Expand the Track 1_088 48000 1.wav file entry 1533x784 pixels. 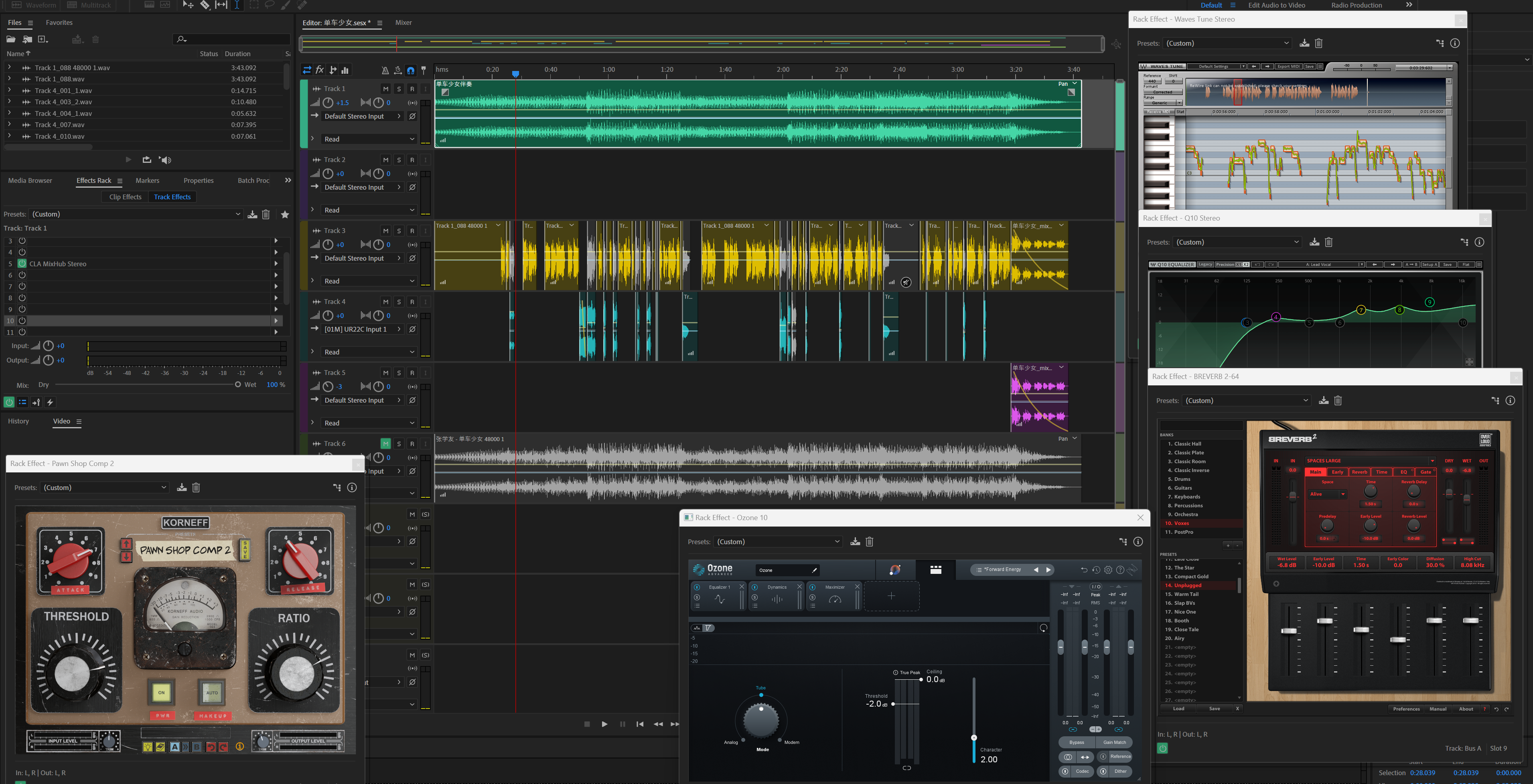click(x=9, y=67)
